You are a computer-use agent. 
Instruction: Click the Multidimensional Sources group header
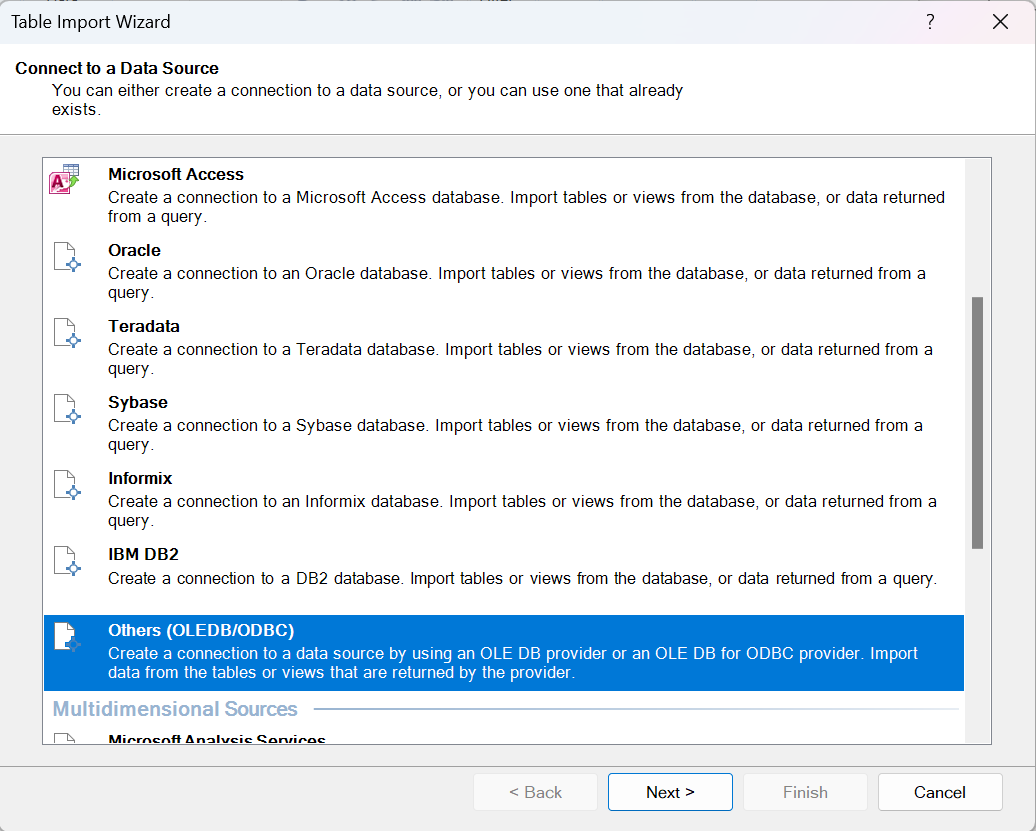tap(175, 709)
